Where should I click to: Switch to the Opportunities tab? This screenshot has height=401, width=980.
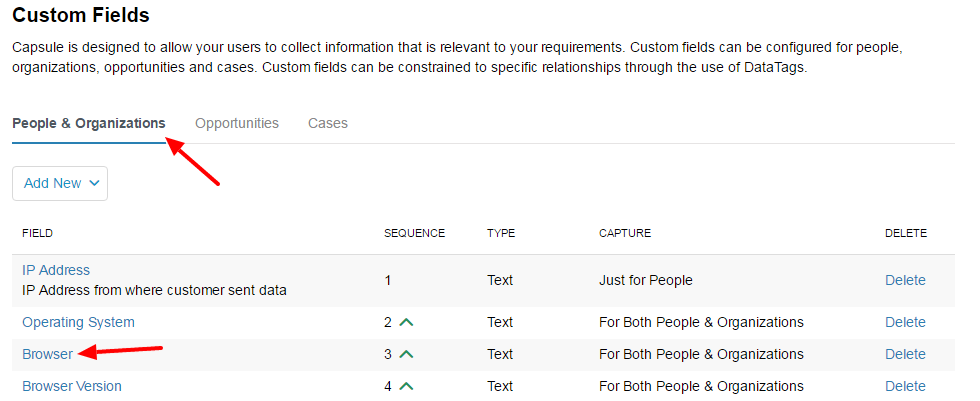point(237,123)
